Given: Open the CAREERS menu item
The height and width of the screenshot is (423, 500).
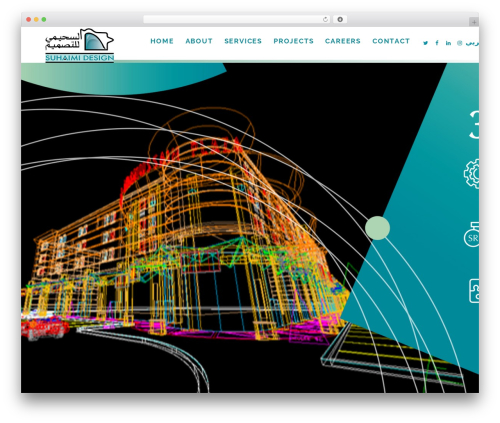Looking at the screenshot, I should pyautogui.click(x=343, y=41).
